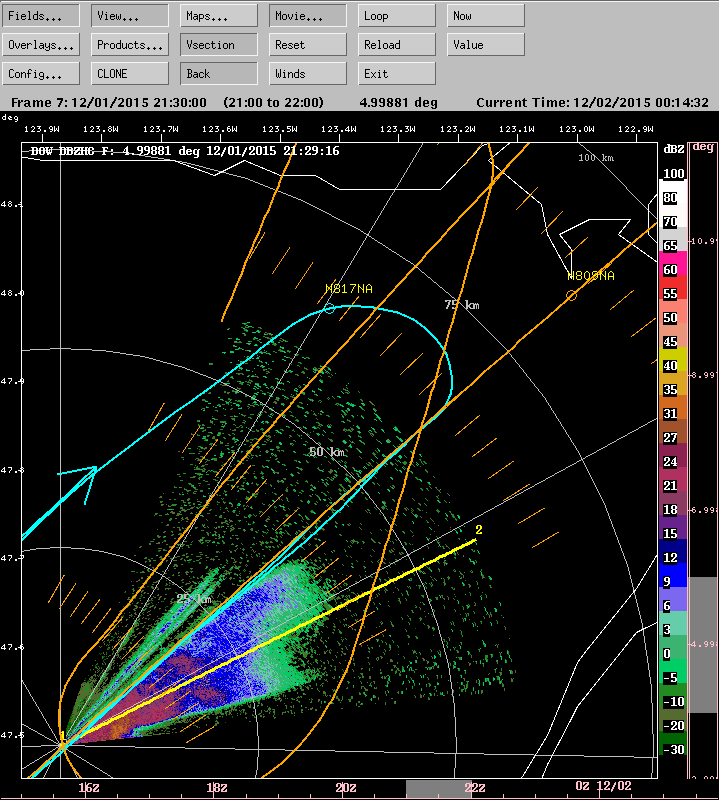719x800 pixels.
Task: Click the deg elevation scale header
Action: coord(703,147)
